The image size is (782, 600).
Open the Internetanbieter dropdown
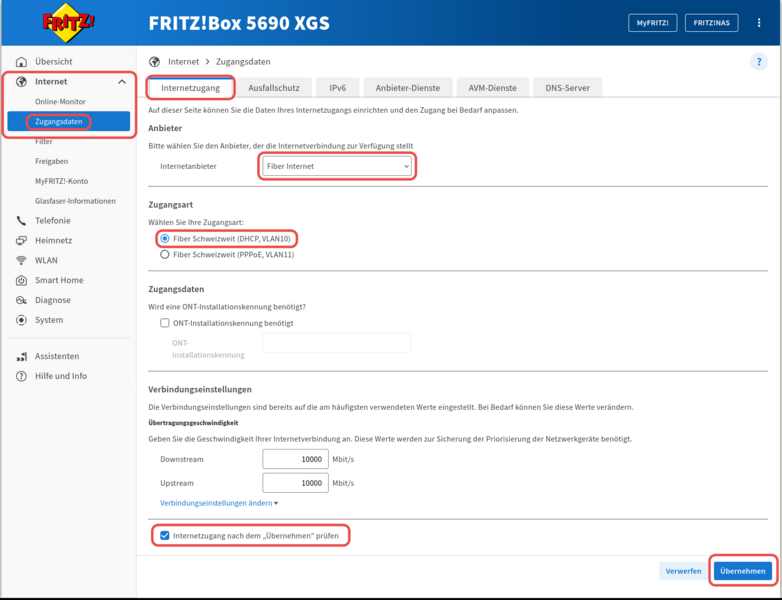click(x=337, y=167)
